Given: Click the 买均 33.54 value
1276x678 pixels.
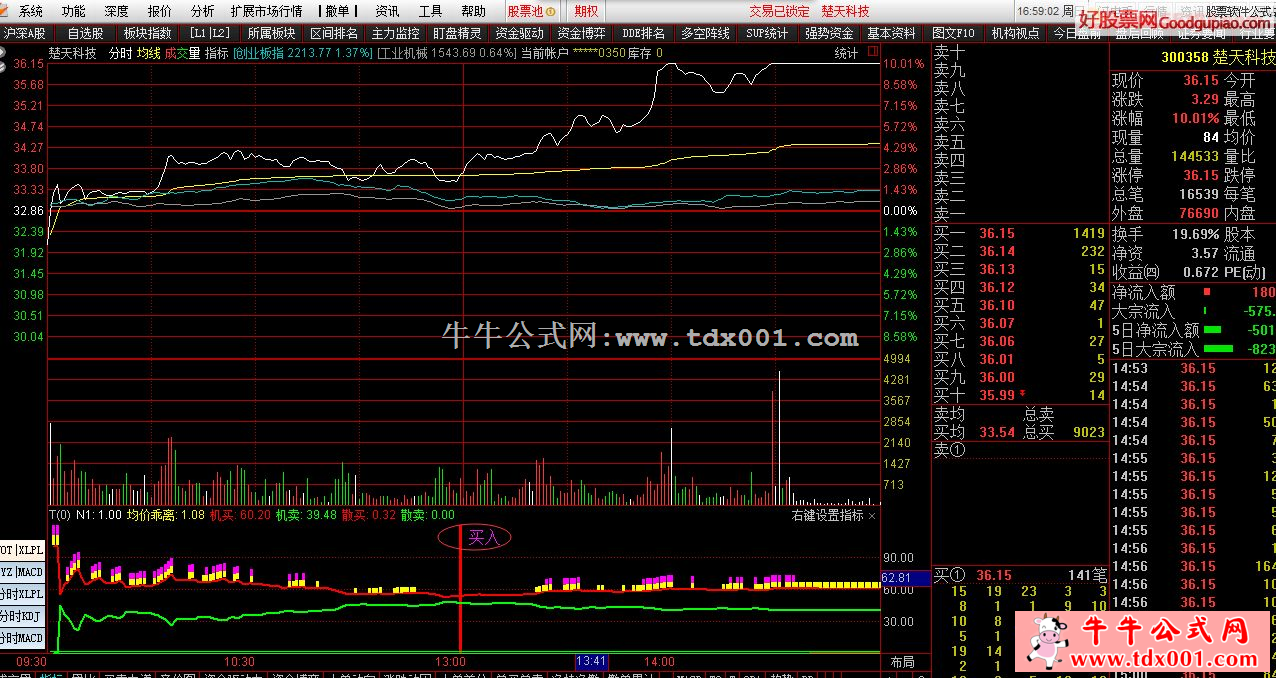Looking at the screenshot, I should (997, 432).
